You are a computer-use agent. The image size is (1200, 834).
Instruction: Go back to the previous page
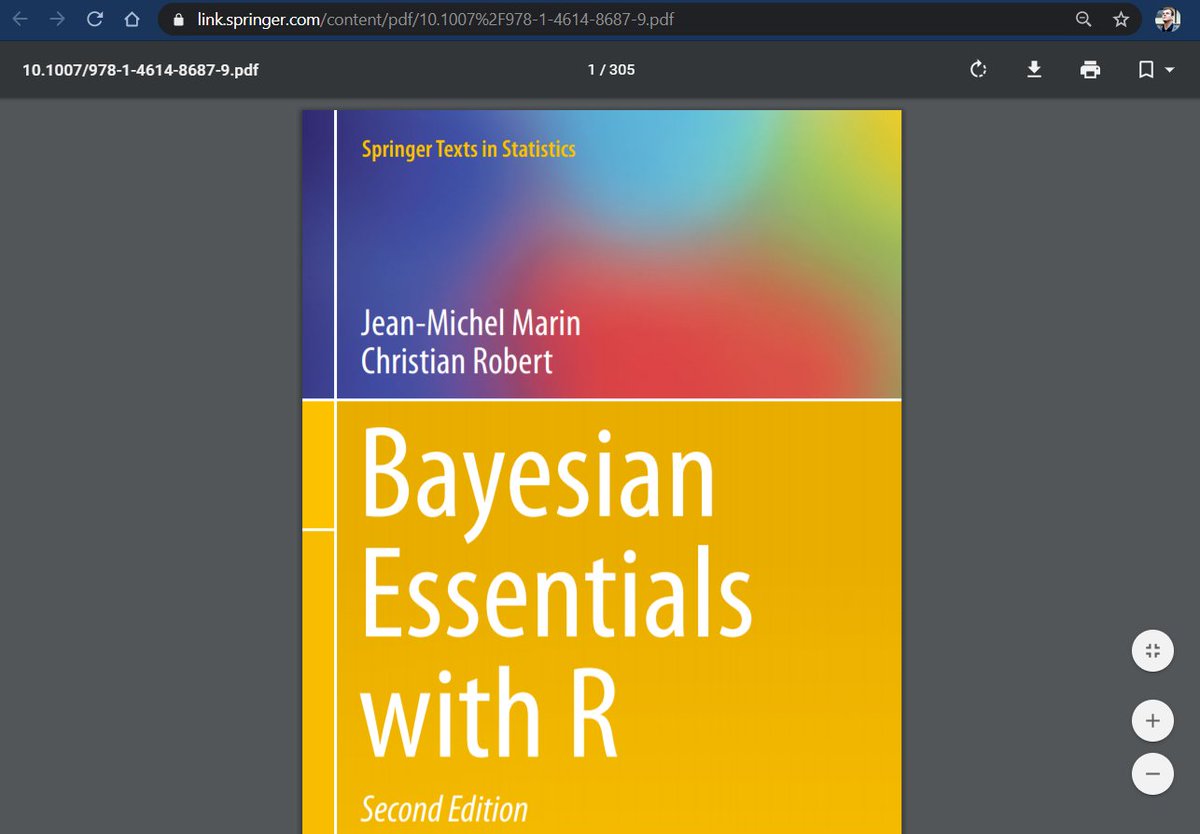coord(21,19)
